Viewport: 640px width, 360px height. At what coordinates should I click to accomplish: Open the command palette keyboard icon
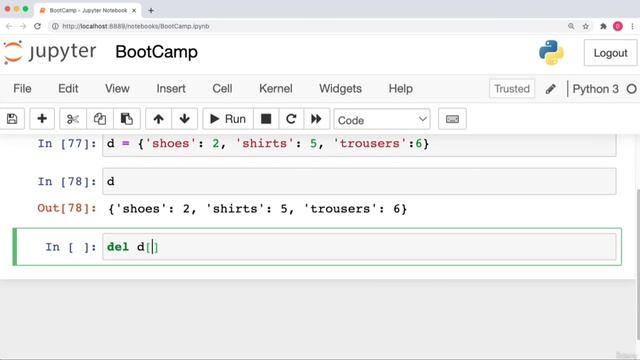point(452,119)
